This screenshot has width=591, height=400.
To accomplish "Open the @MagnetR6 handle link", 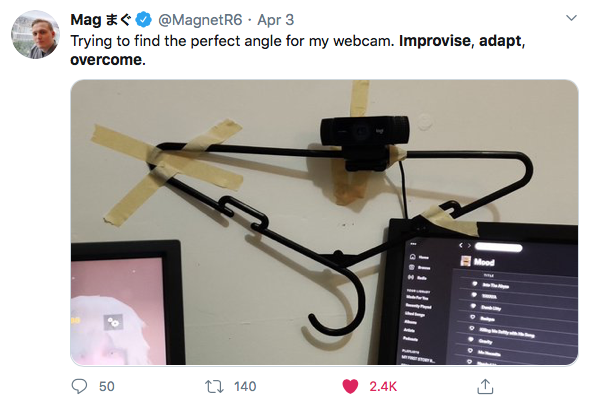I will (x=200, y=20).
